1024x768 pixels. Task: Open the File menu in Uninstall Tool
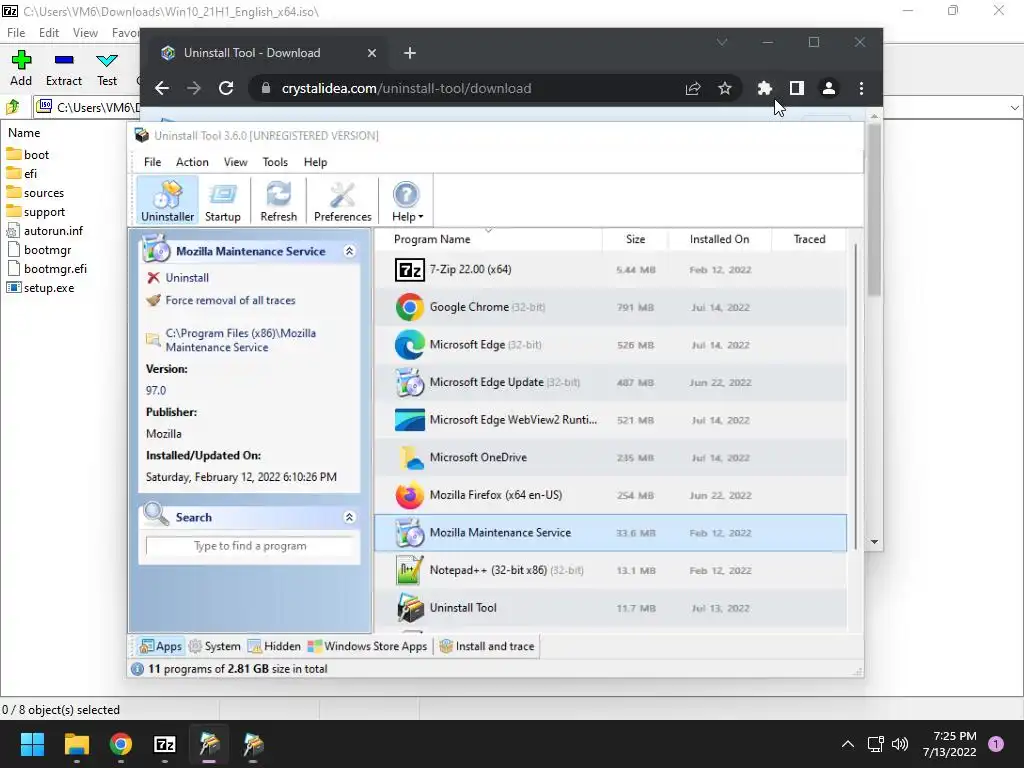point(152,162)
